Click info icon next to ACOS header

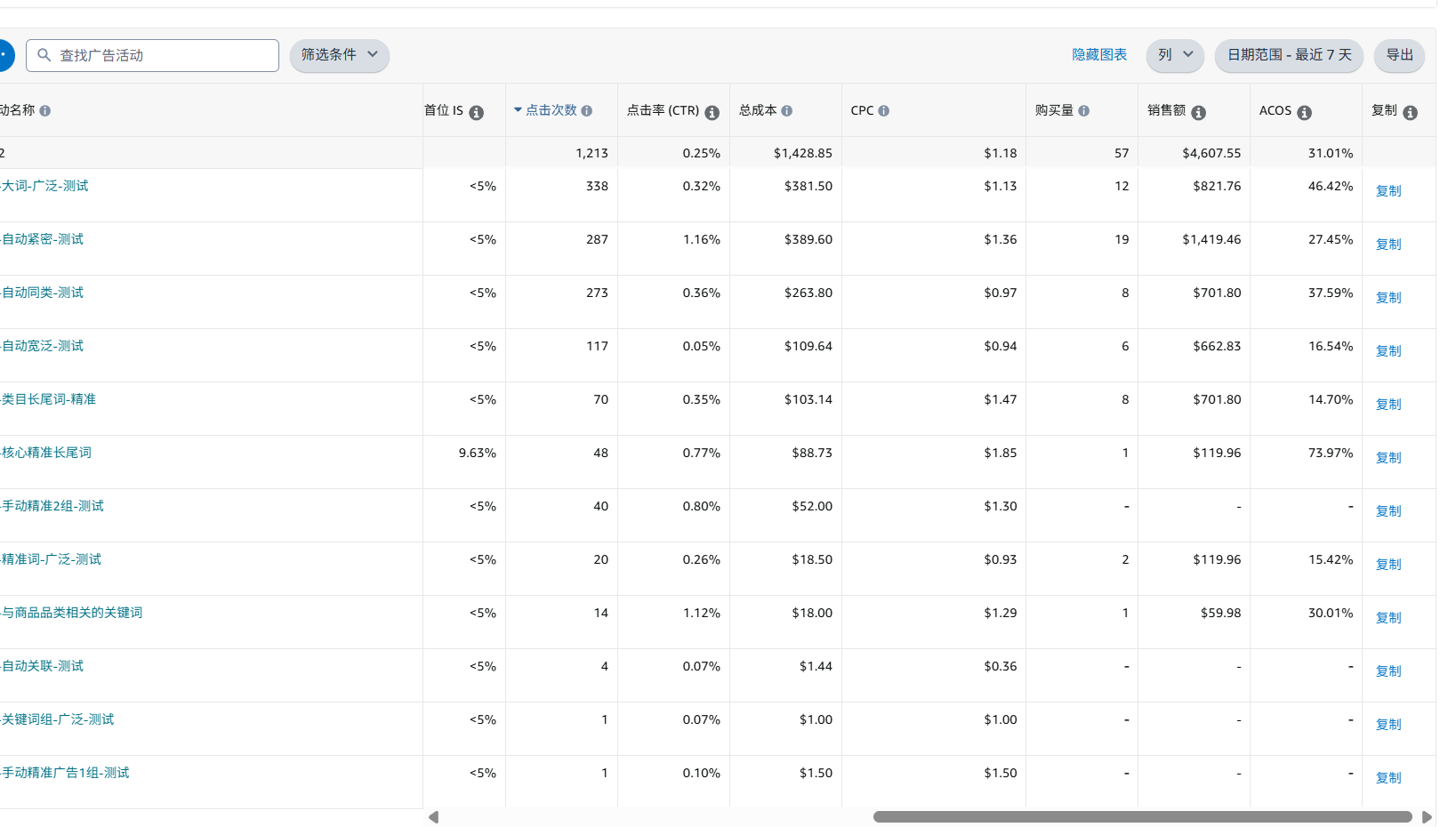1304,113
